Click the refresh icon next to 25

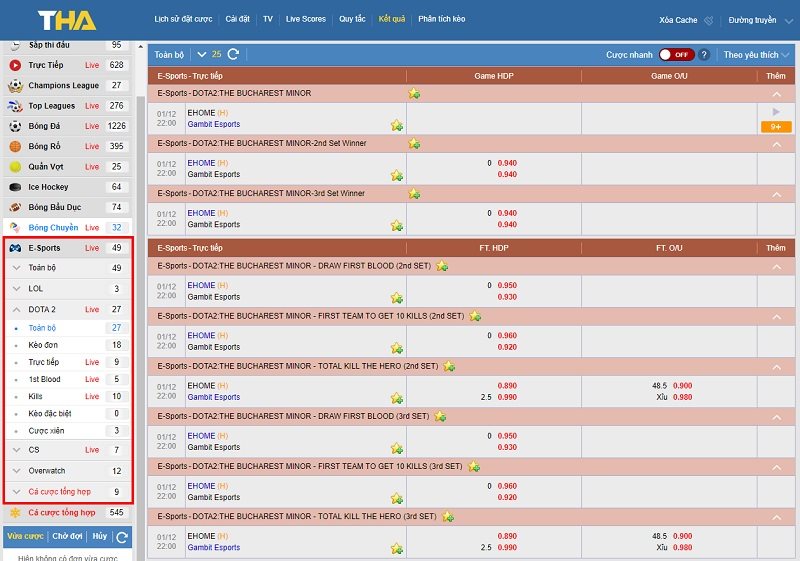click(x=233, y=54)
